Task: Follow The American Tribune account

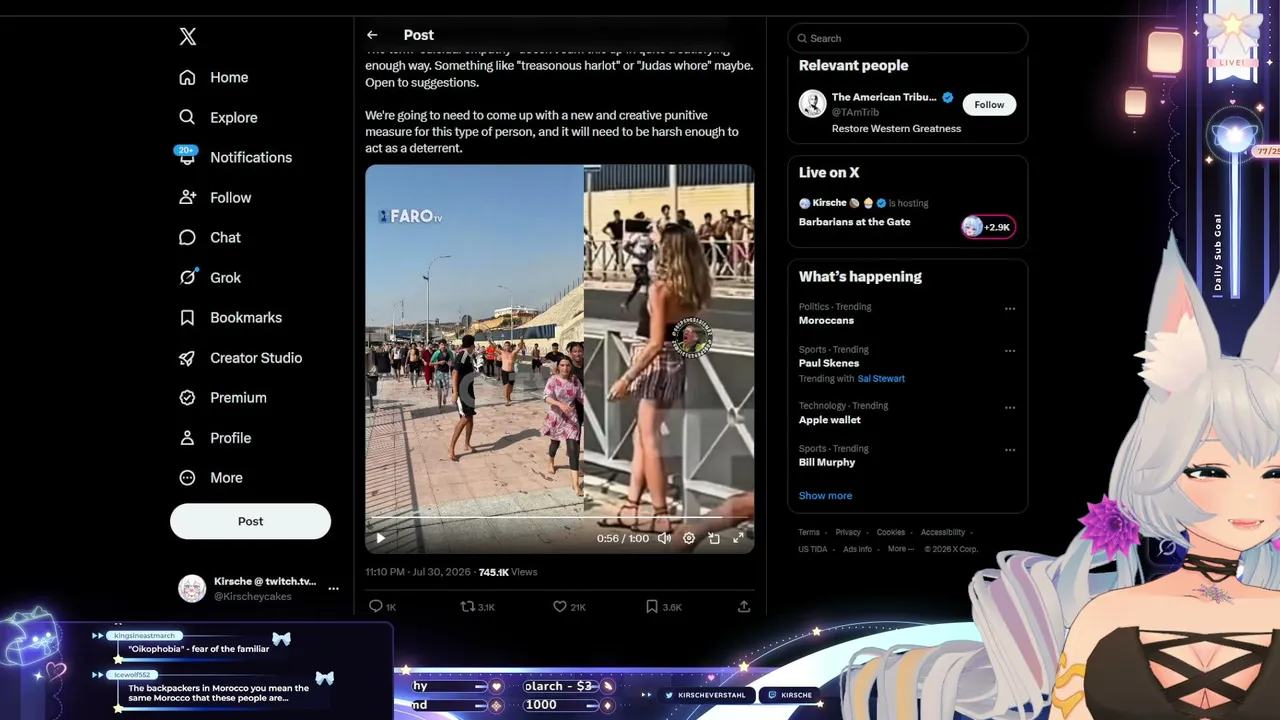Action: point(989,105)
